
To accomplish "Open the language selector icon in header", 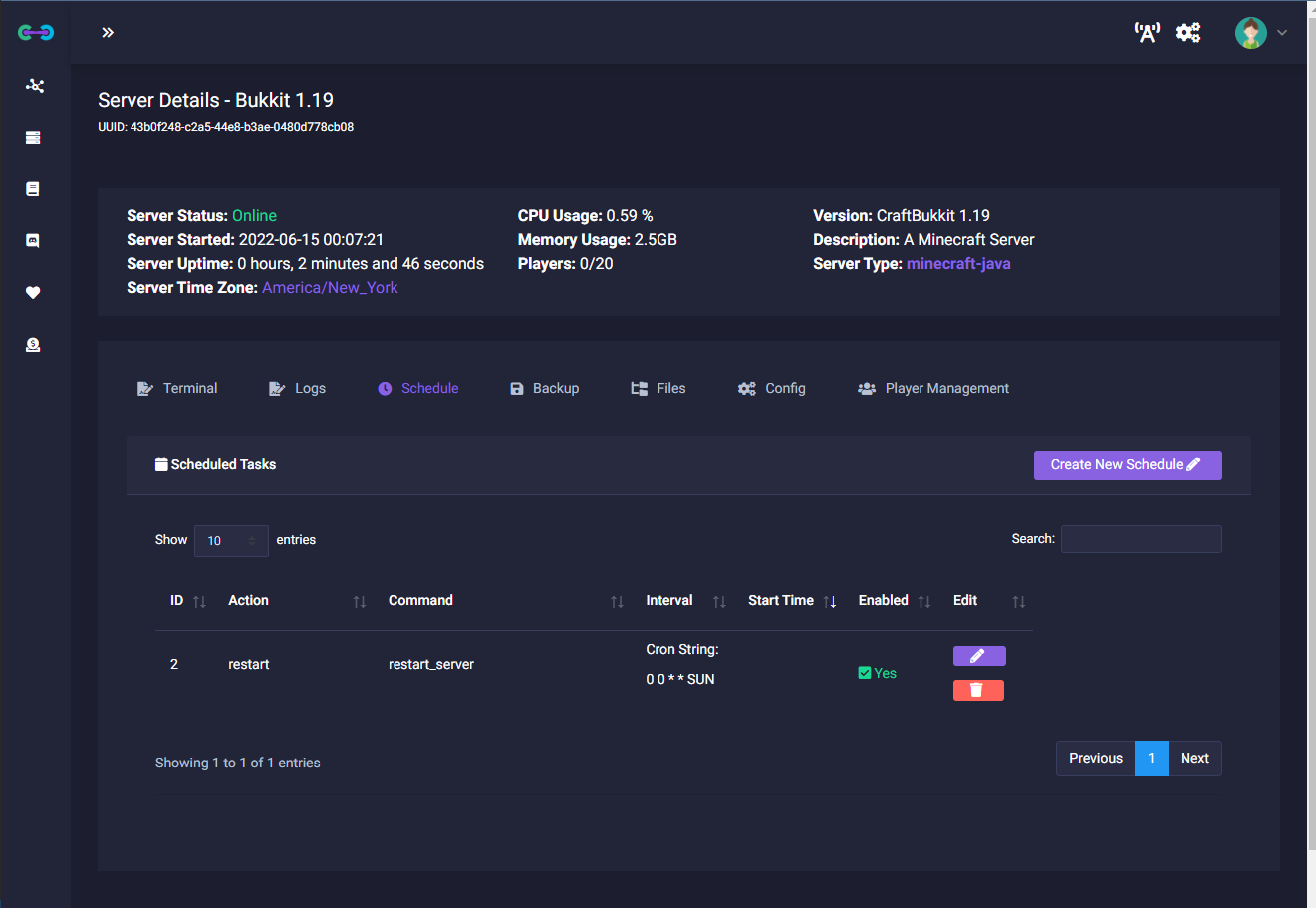I will pyautogui.click(x=1147, y=33).
